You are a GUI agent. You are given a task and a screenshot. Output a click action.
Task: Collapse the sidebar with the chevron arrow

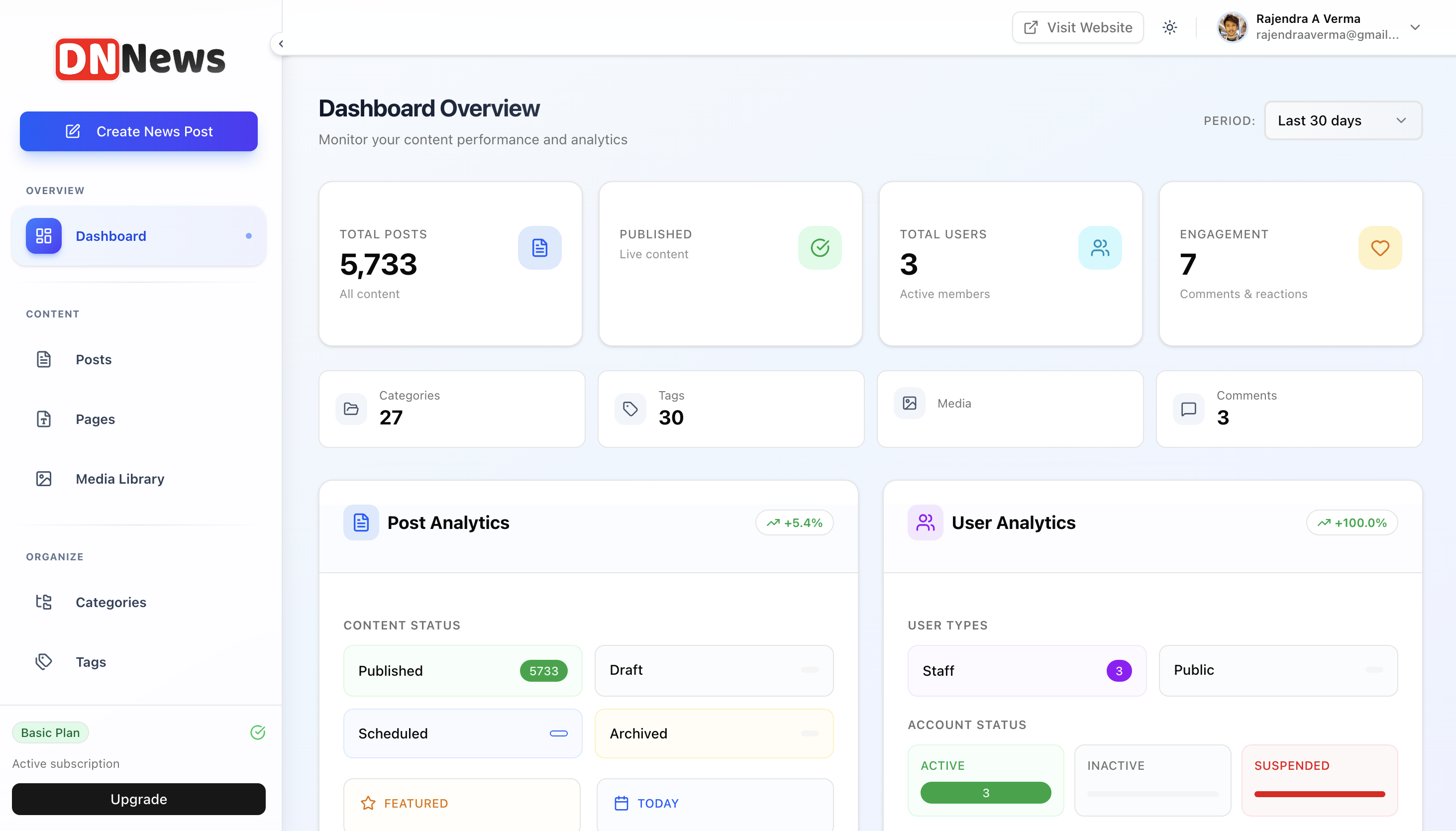pos(281,43)
